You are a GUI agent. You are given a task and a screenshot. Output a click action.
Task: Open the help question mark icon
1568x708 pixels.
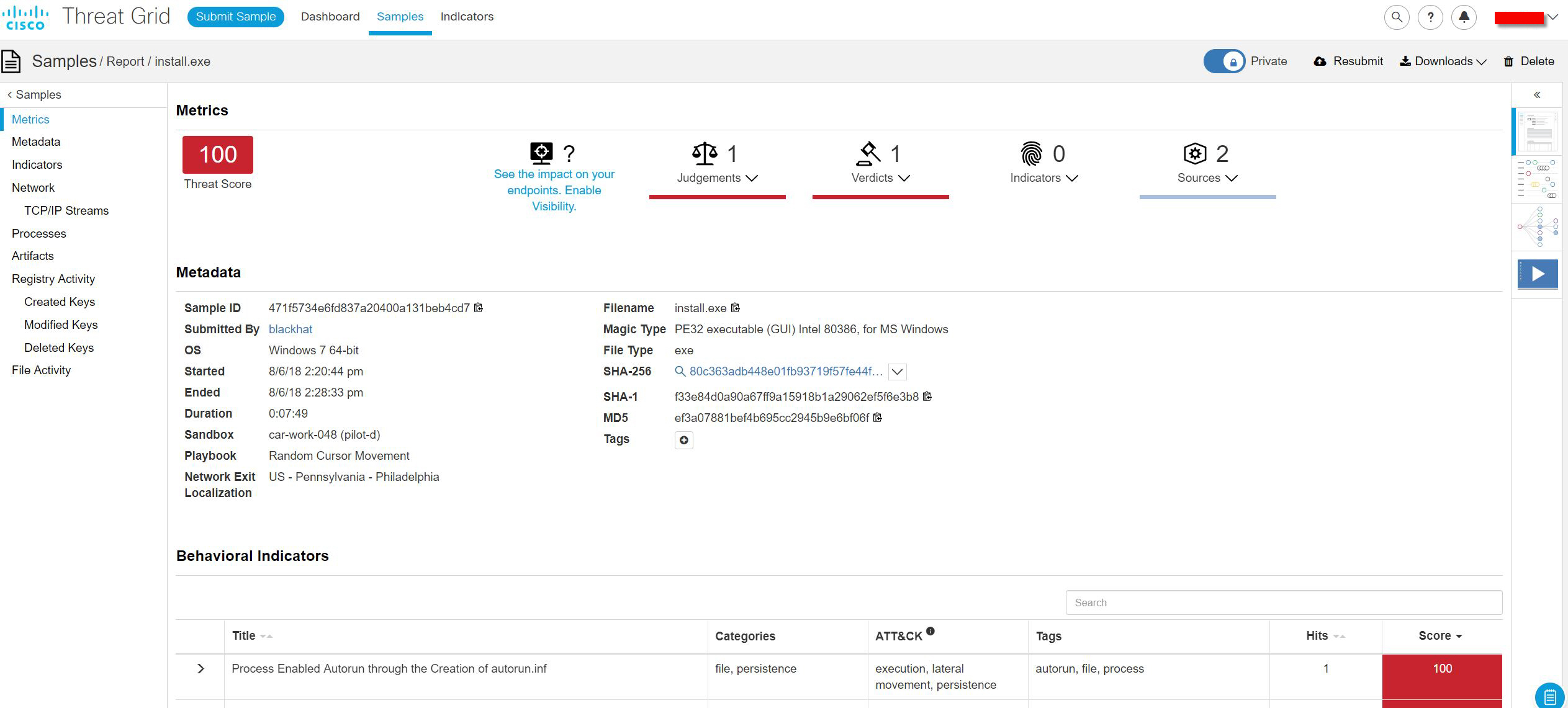tap(1430, 17)
